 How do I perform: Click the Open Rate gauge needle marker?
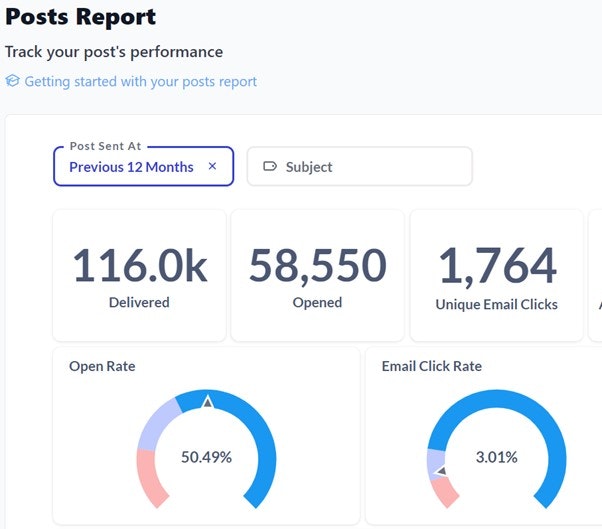[x=208, y=402]
